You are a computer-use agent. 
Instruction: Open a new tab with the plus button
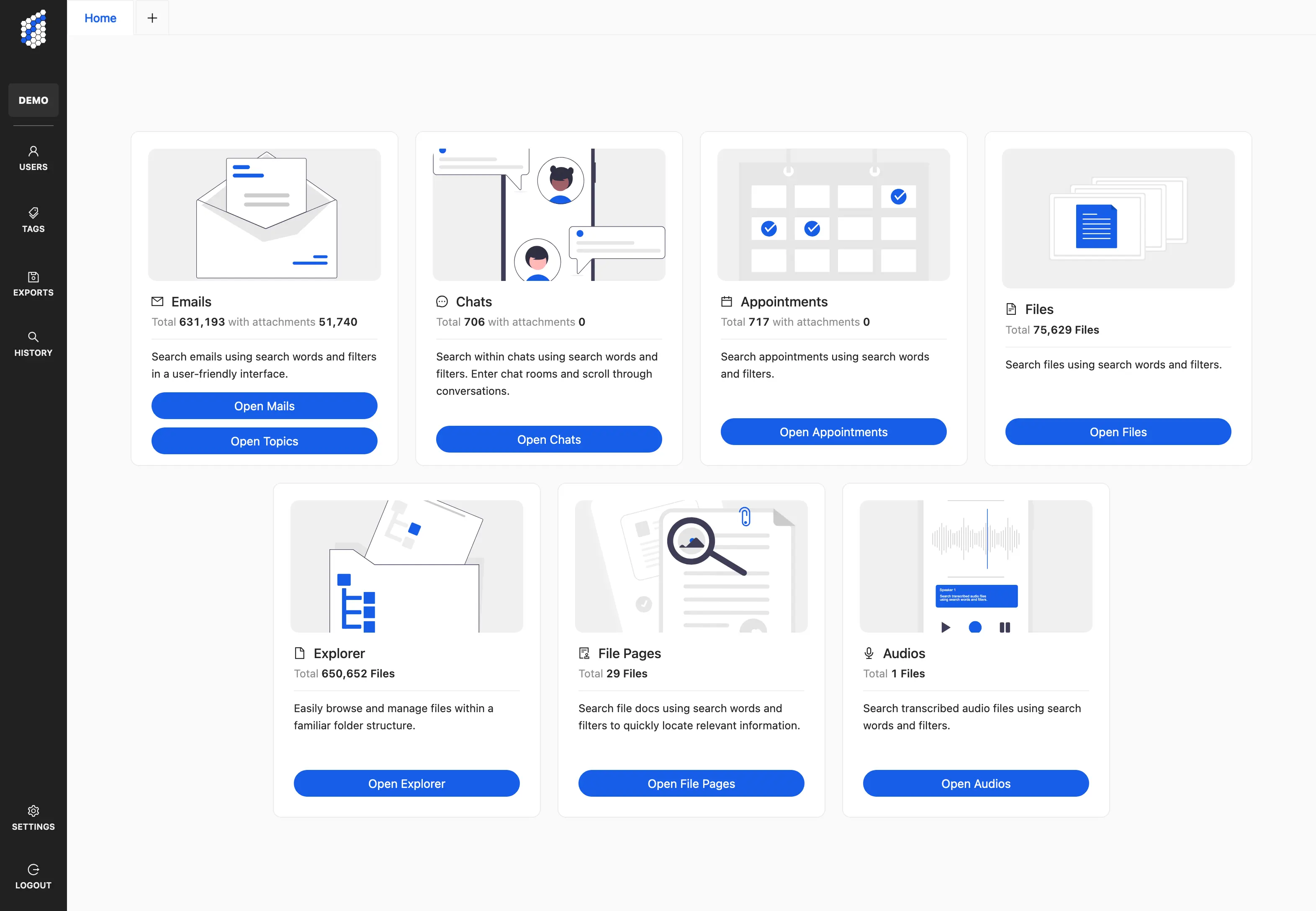point(152,18)
